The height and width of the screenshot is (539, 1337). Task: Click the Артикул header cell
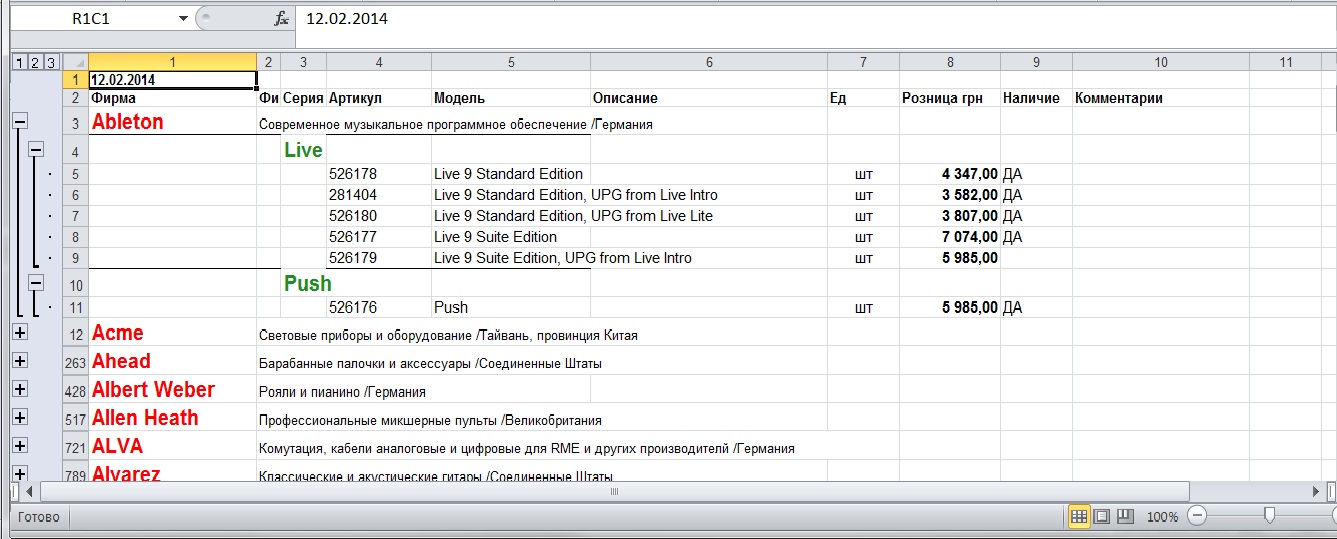[x=379, y=98]
